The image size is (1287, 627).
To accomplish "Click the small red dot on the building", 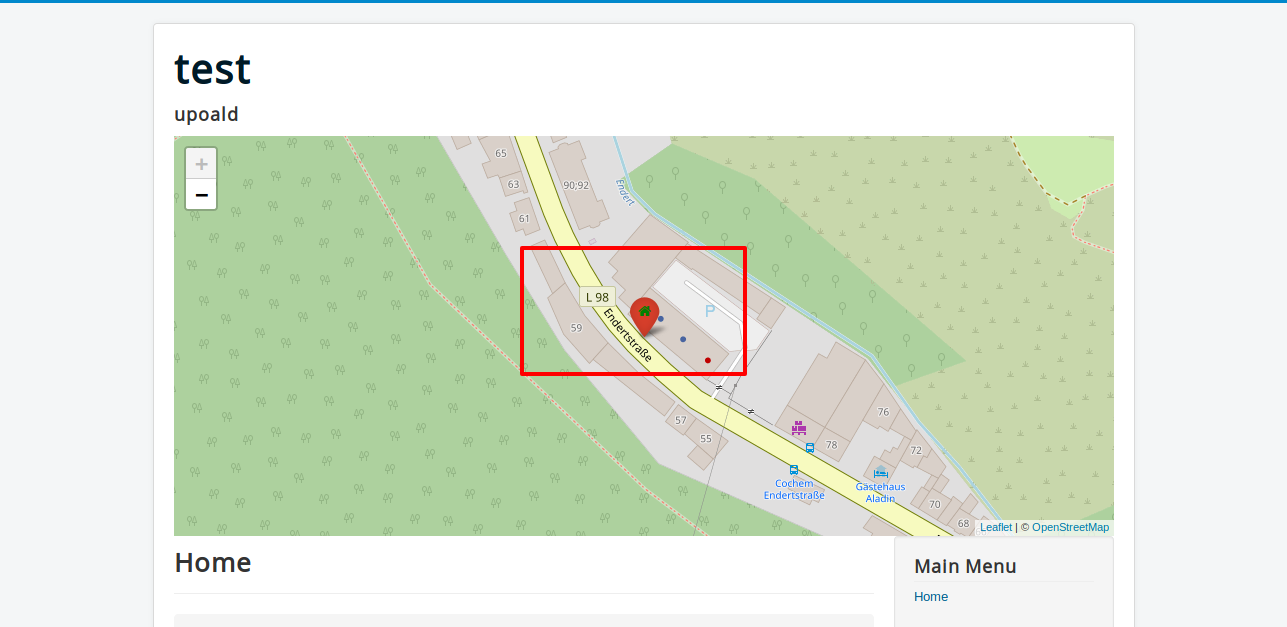I will (x=707, y=360).
